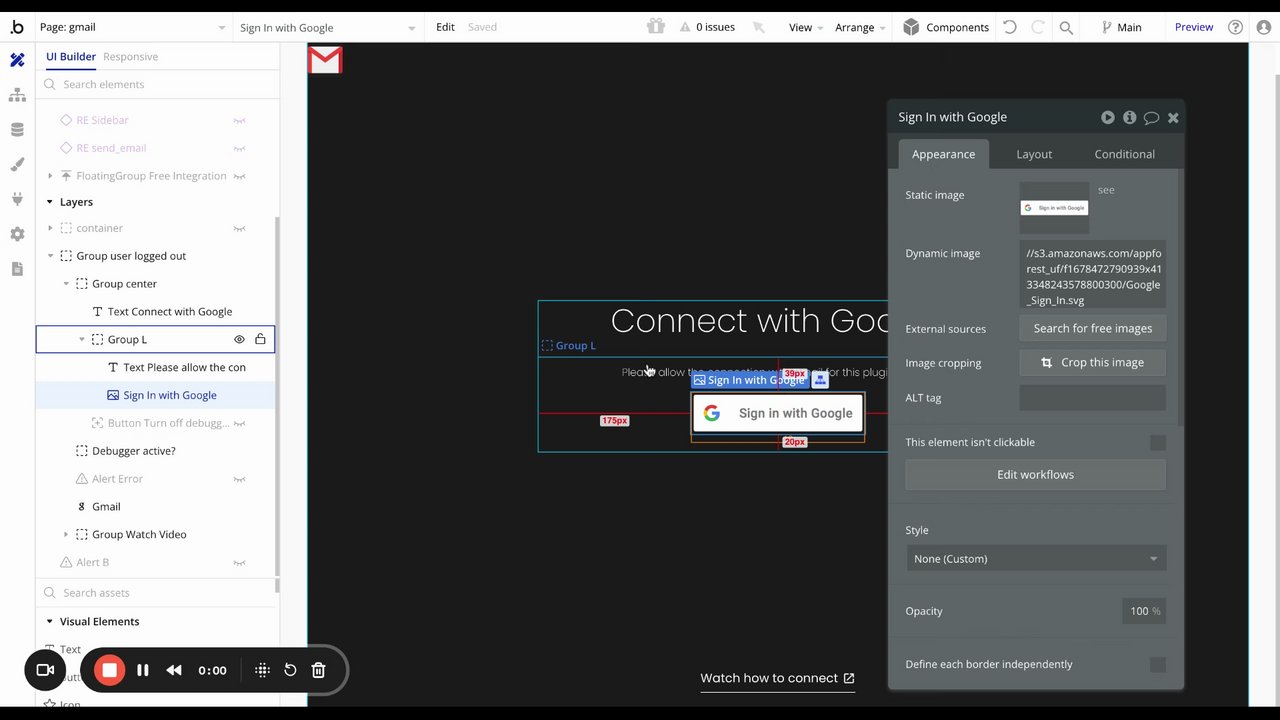1280x720 pixels.
Task: Click Edit workflows button
Action: click(1035, 474)
